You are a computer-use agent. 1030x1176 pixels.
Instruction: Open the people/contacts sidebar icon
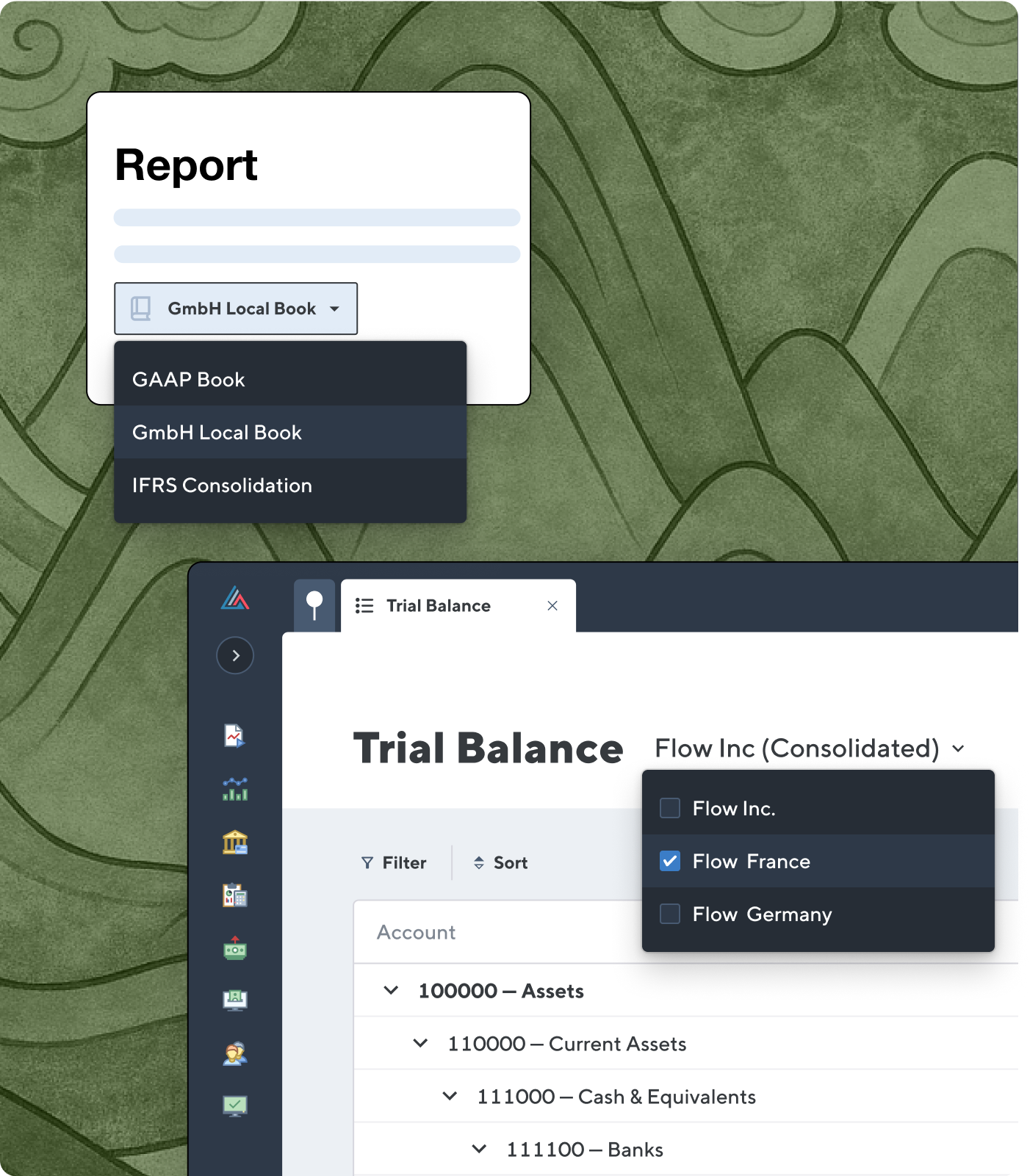click(235, 1053)
